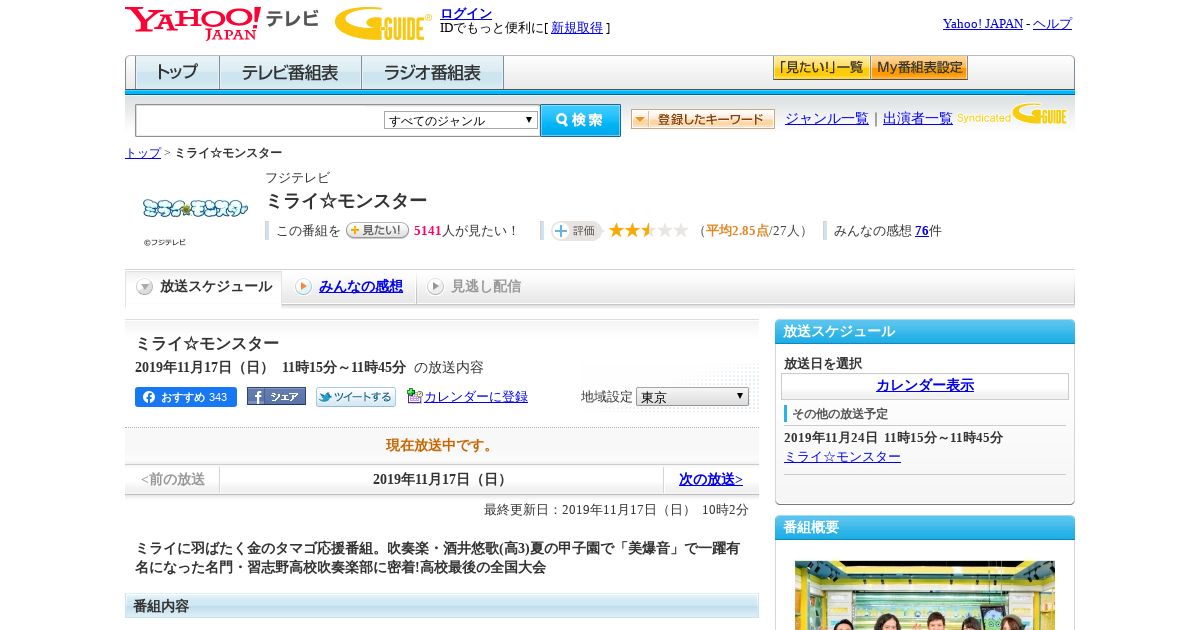1200x630 pixels.
Task: Click the 評価 rating plus button
Action: (576, 231)
